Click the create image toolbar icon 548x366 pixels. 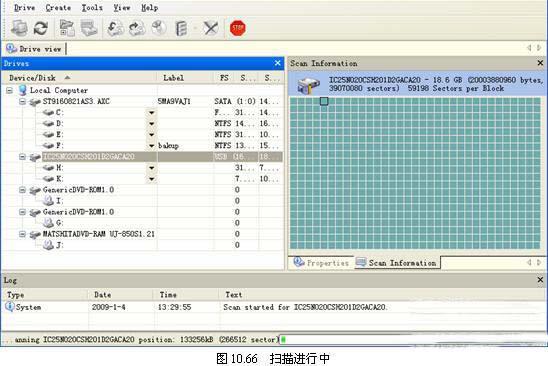tap(137, 28)
